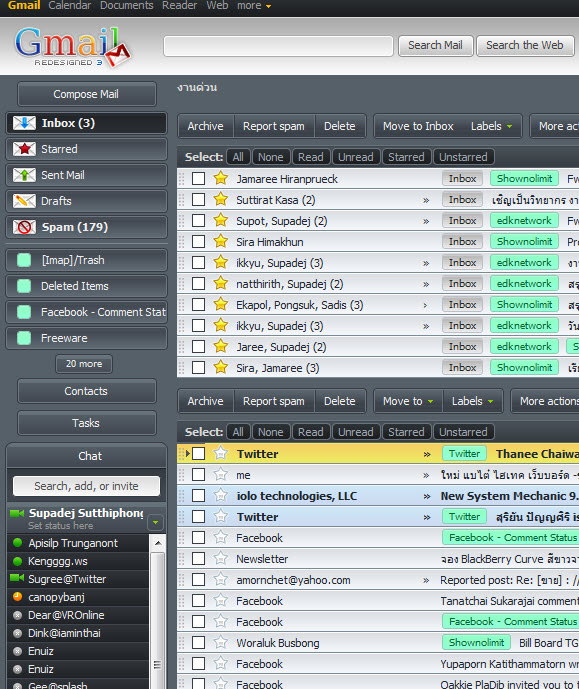This screenshot has height=689, width=579.
Task: Open the Labels dropdown in the lower toolbar
Action: [472, 401]
